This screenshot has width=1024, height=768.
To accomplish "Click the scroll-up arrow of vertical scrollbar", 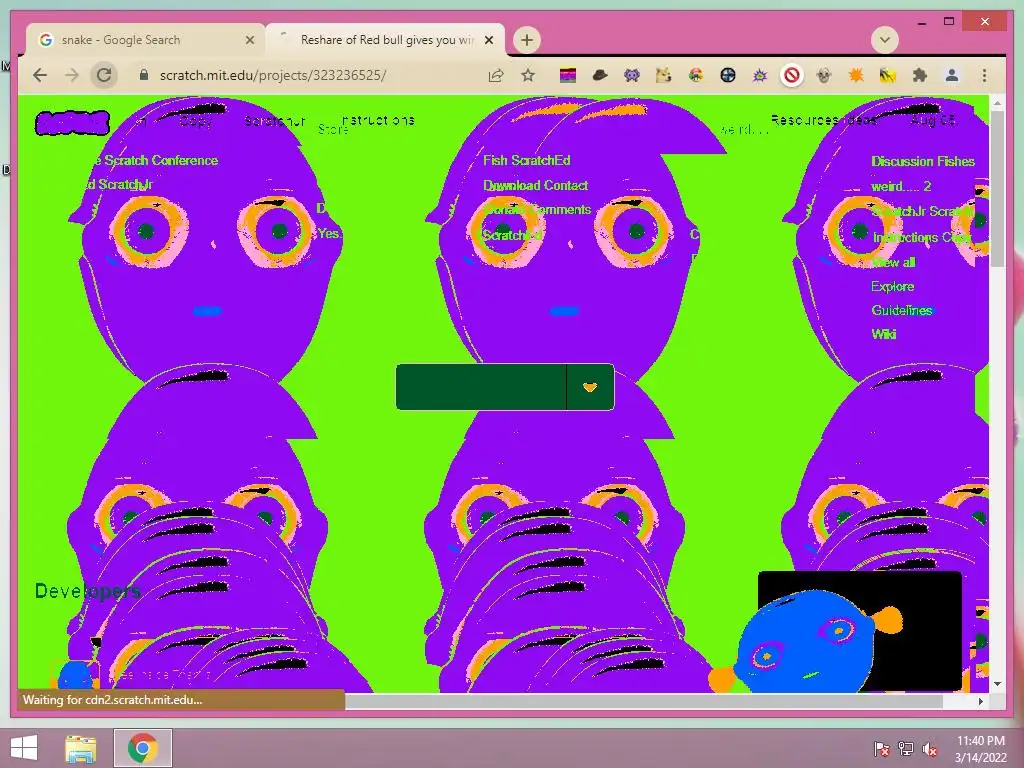I will (997, 103).
